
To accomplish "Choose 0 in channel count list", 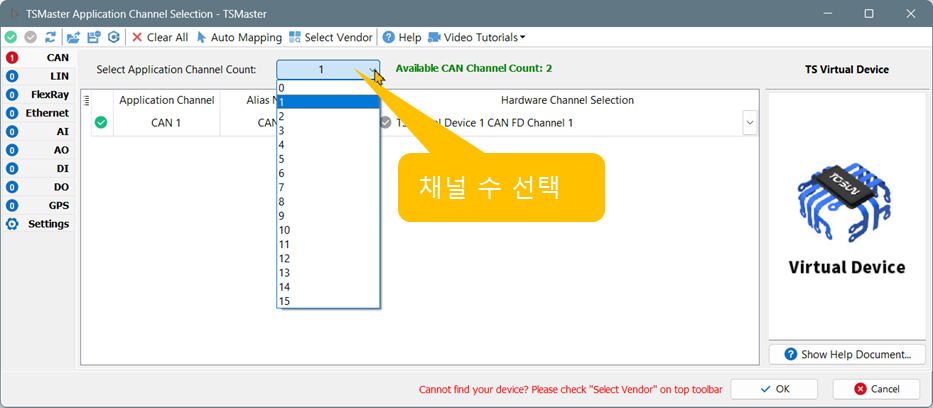I will [328, 88].
